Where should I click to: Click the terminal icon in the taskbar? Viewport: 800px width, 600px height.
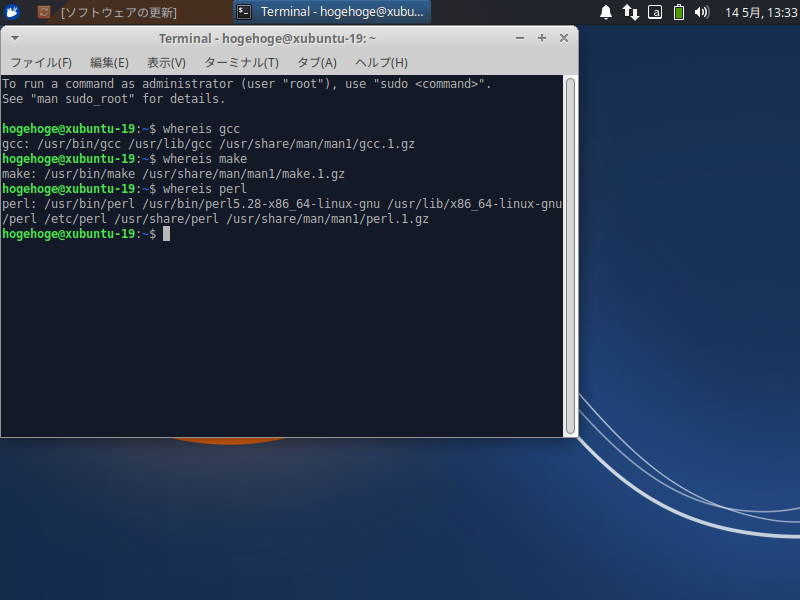pyautogui.click(x=244, y=12)
